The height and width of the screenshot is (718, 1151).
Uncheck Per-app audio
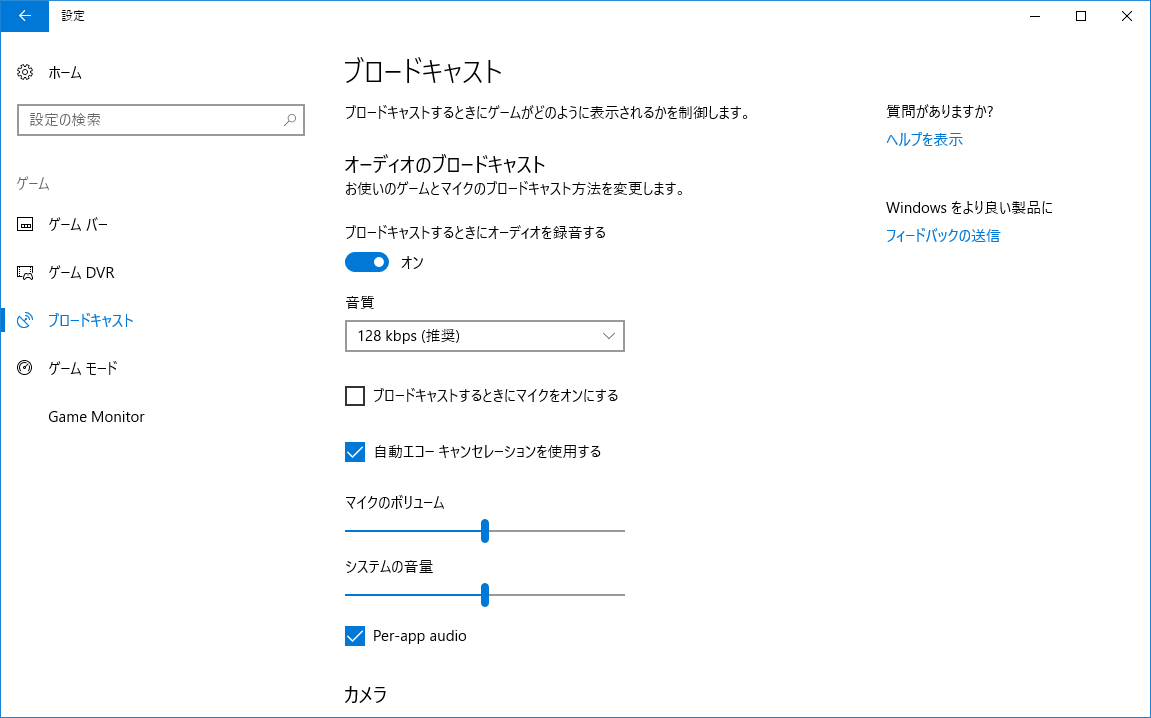[354, 635]
